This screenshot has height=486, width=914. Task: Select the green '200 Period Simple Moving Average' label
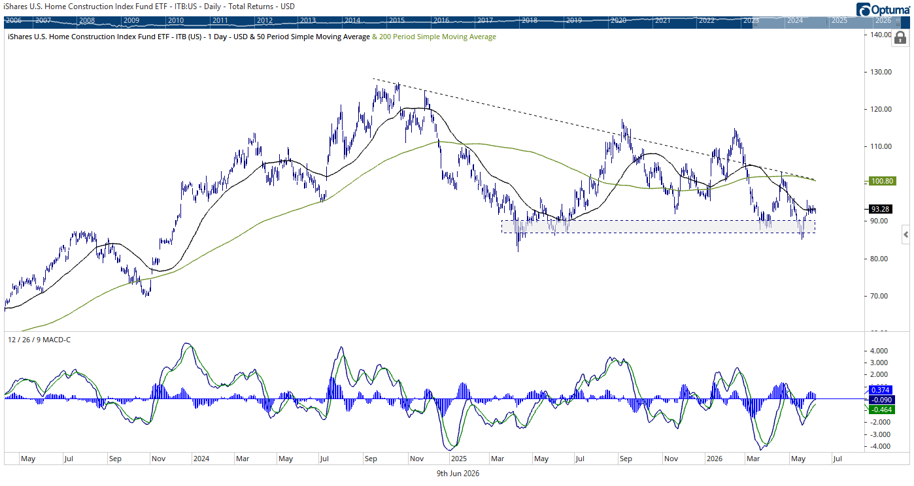(x=438, y=37)
